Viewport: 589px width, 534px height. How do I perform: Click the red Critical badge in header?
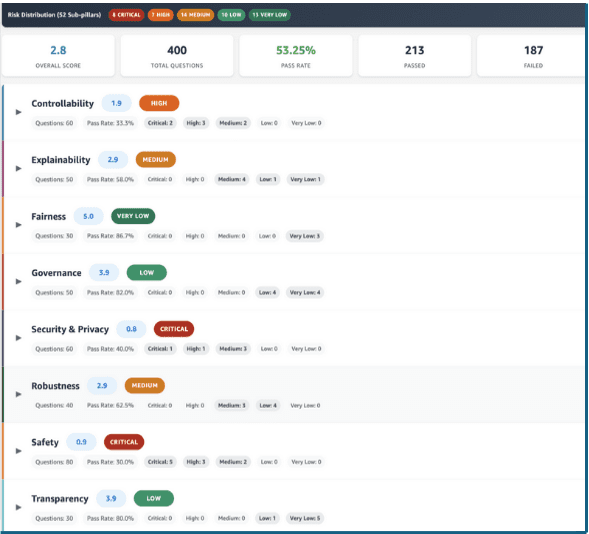point(126,15)
